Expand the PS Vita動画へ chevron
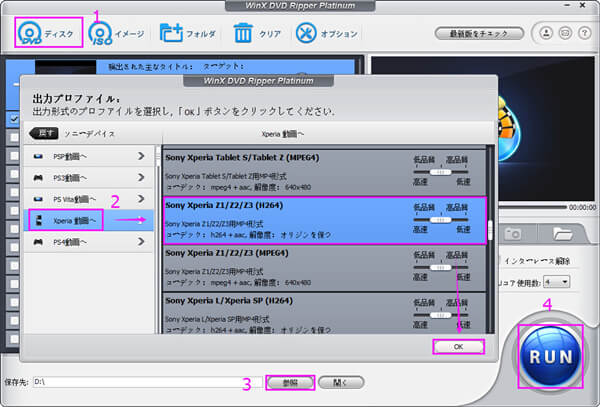The height and width of the screenshot is (407, 600). click(x=141, y=199)
